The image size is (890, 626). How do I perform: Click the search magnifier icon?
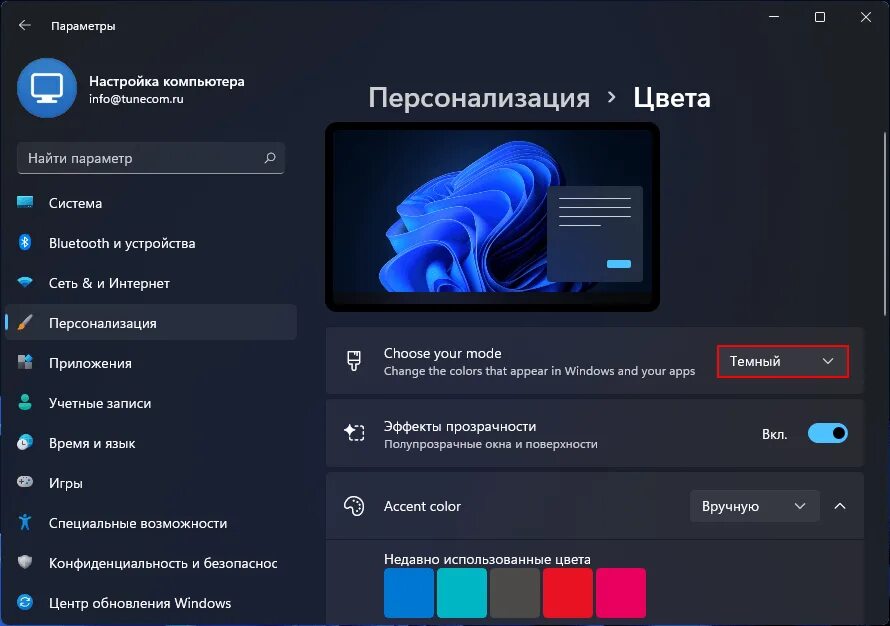(x=270, y=158)
